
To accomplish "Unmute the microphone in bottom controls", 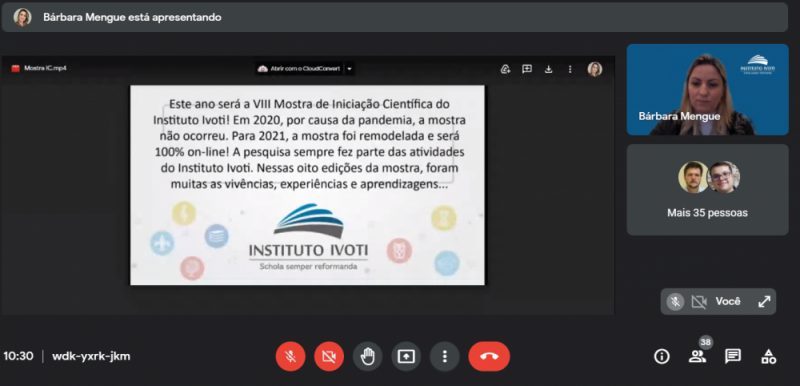I will 290,356.
